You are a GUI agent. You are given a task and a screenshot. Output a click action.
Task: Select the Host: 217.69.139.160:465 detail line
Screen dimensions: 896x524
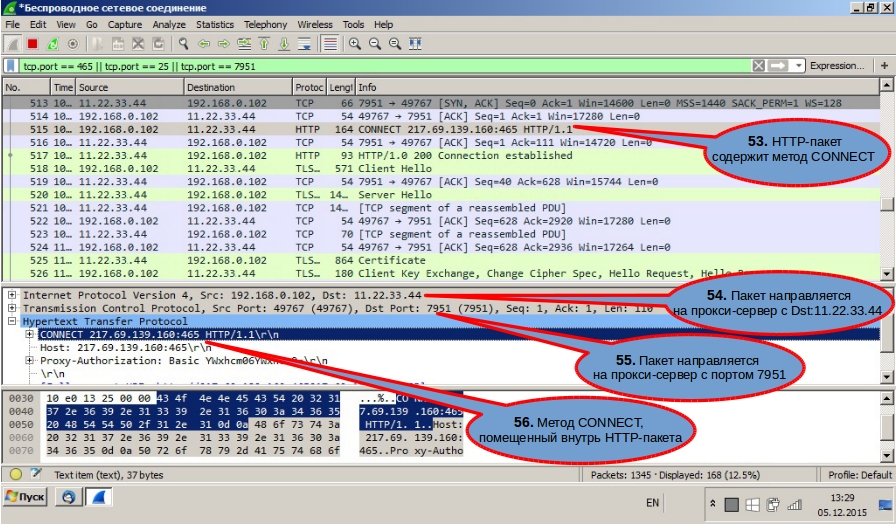point(126,347)
